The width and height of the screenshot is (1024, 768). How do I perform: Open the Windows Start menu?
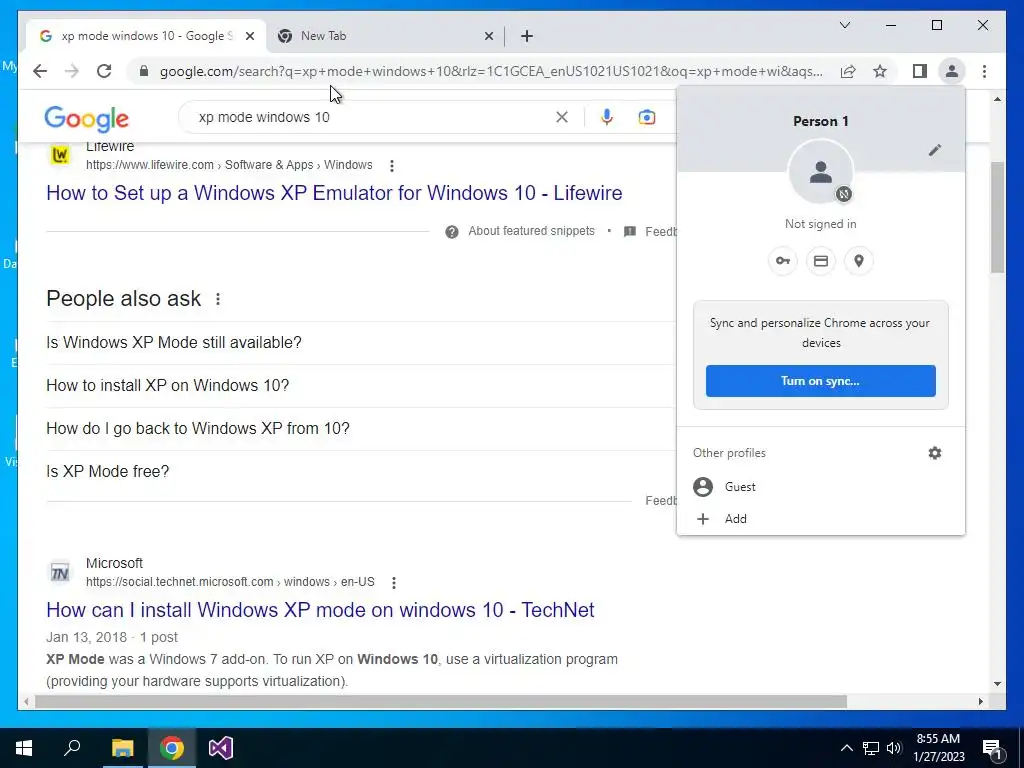click(24, 748)
